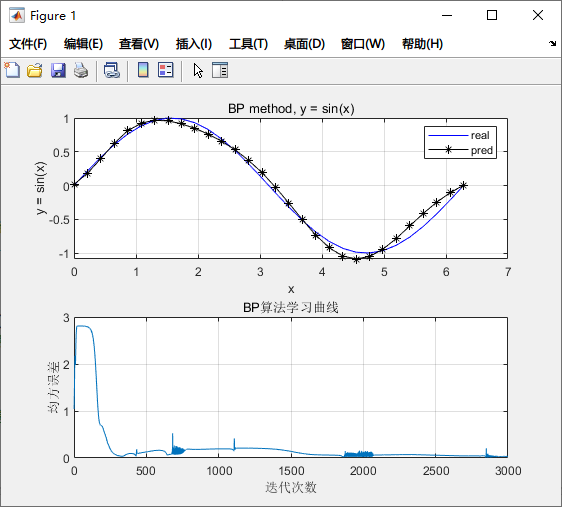
Task: Print the figure with the printer icon
Action: click(x=81, y=70)
